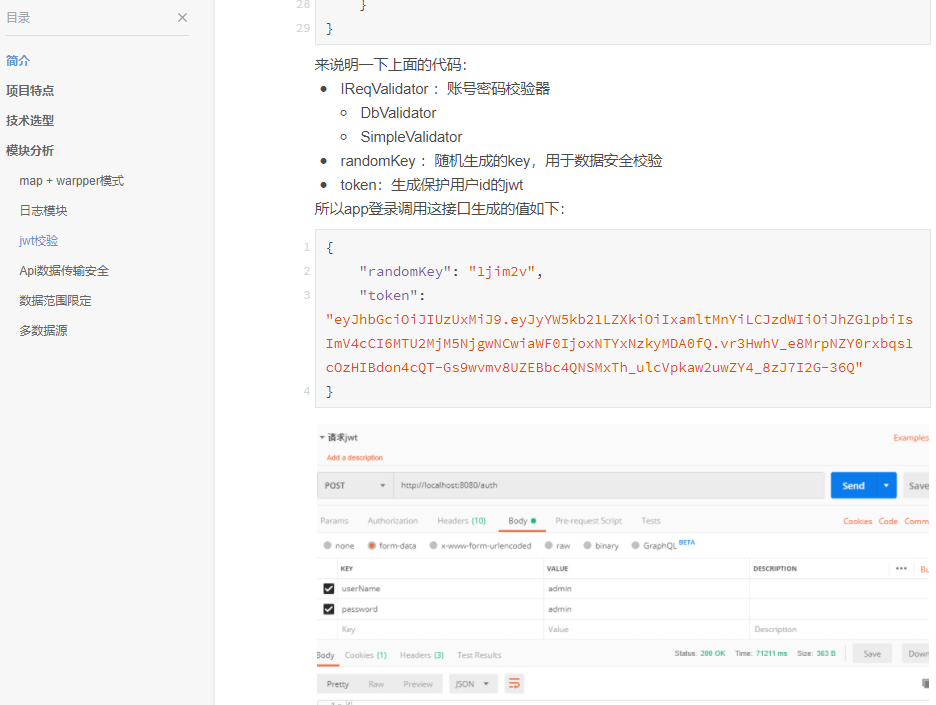Click the 363 B size value

click(826, 654)
